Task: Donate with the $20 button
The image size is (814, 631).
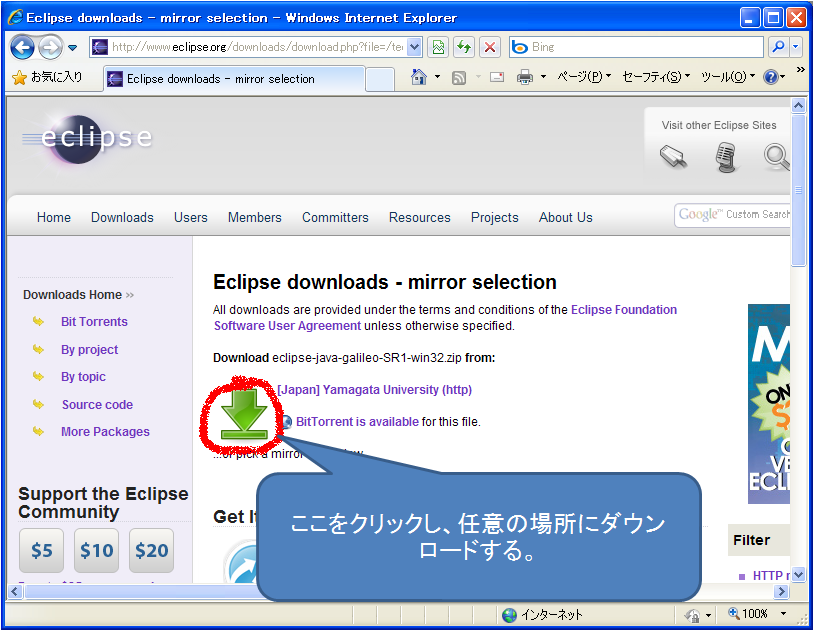Action: point(152,551)
